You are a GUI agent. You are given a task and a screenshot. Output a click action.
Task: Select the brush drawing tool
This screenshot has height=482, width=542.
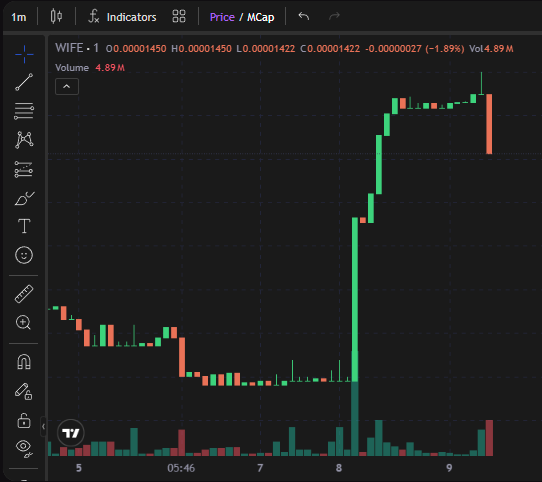[24, 198]
